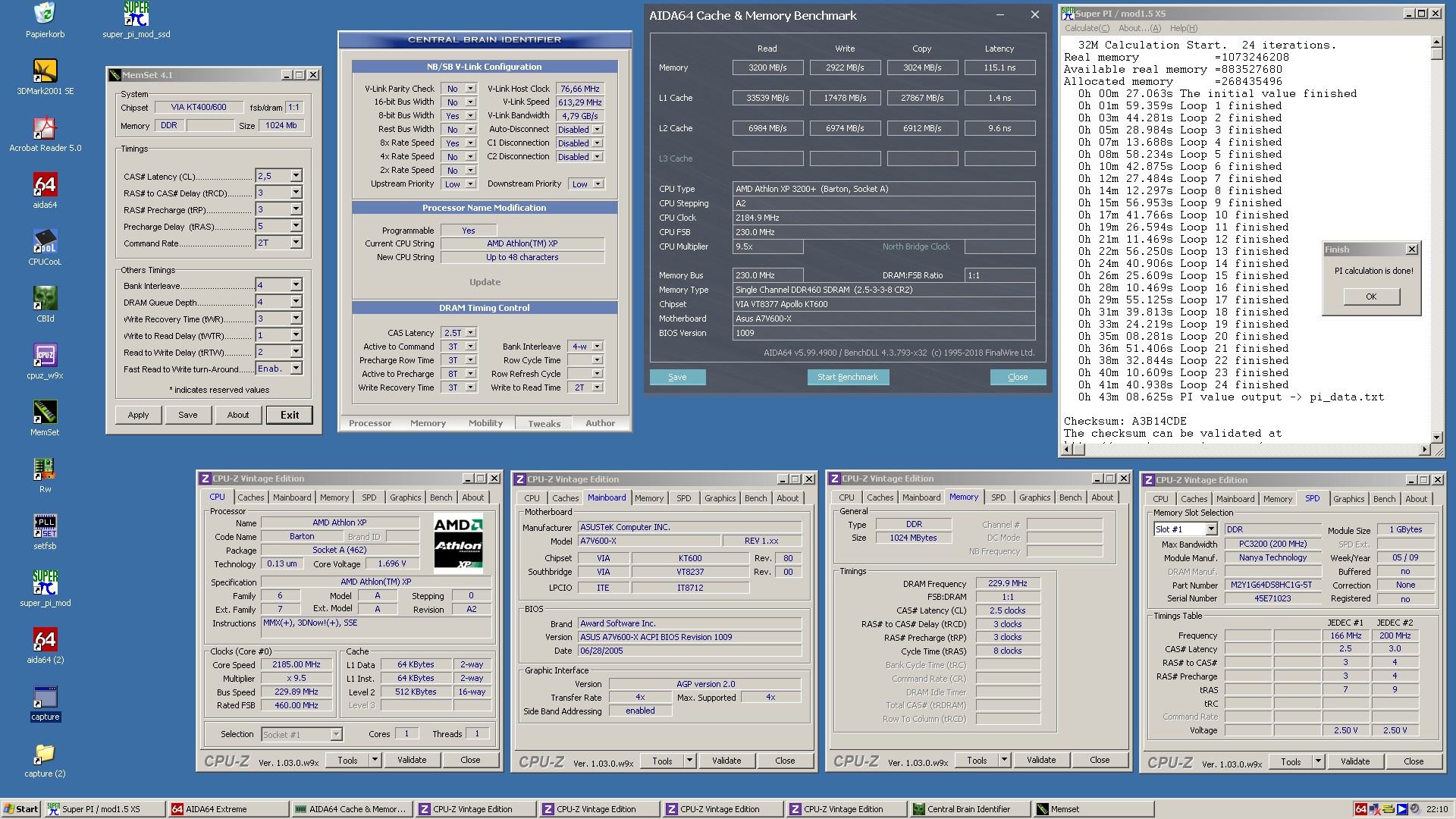Click the Memory Read 3200 MB/s result field
Screen dimensions: 1456x819
(x=767, y=67)
